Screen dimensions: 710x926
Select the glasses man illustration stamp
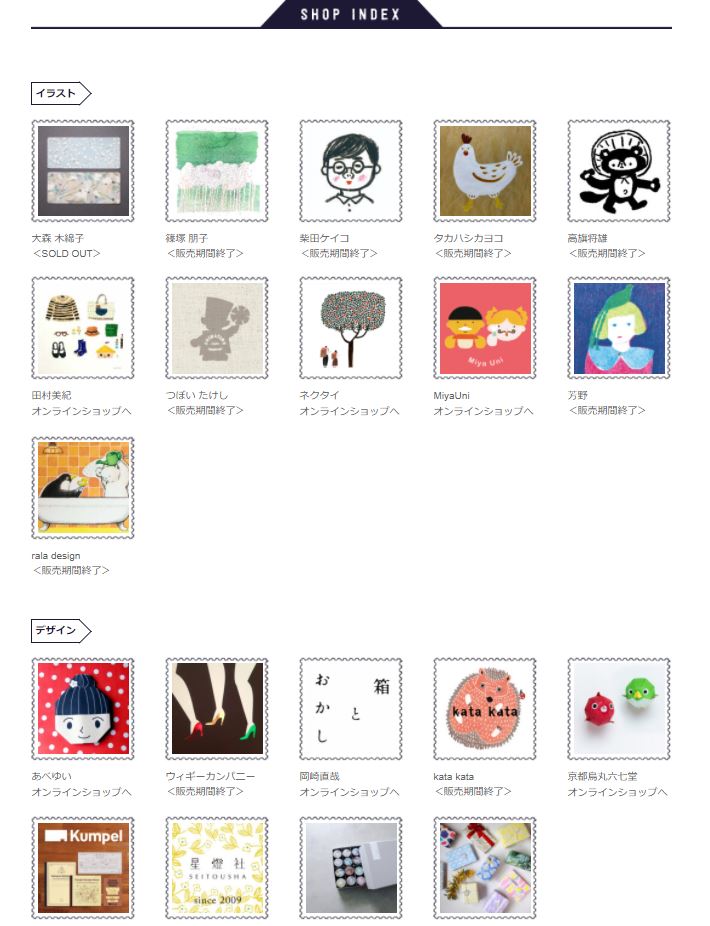(x=351, y=171)
